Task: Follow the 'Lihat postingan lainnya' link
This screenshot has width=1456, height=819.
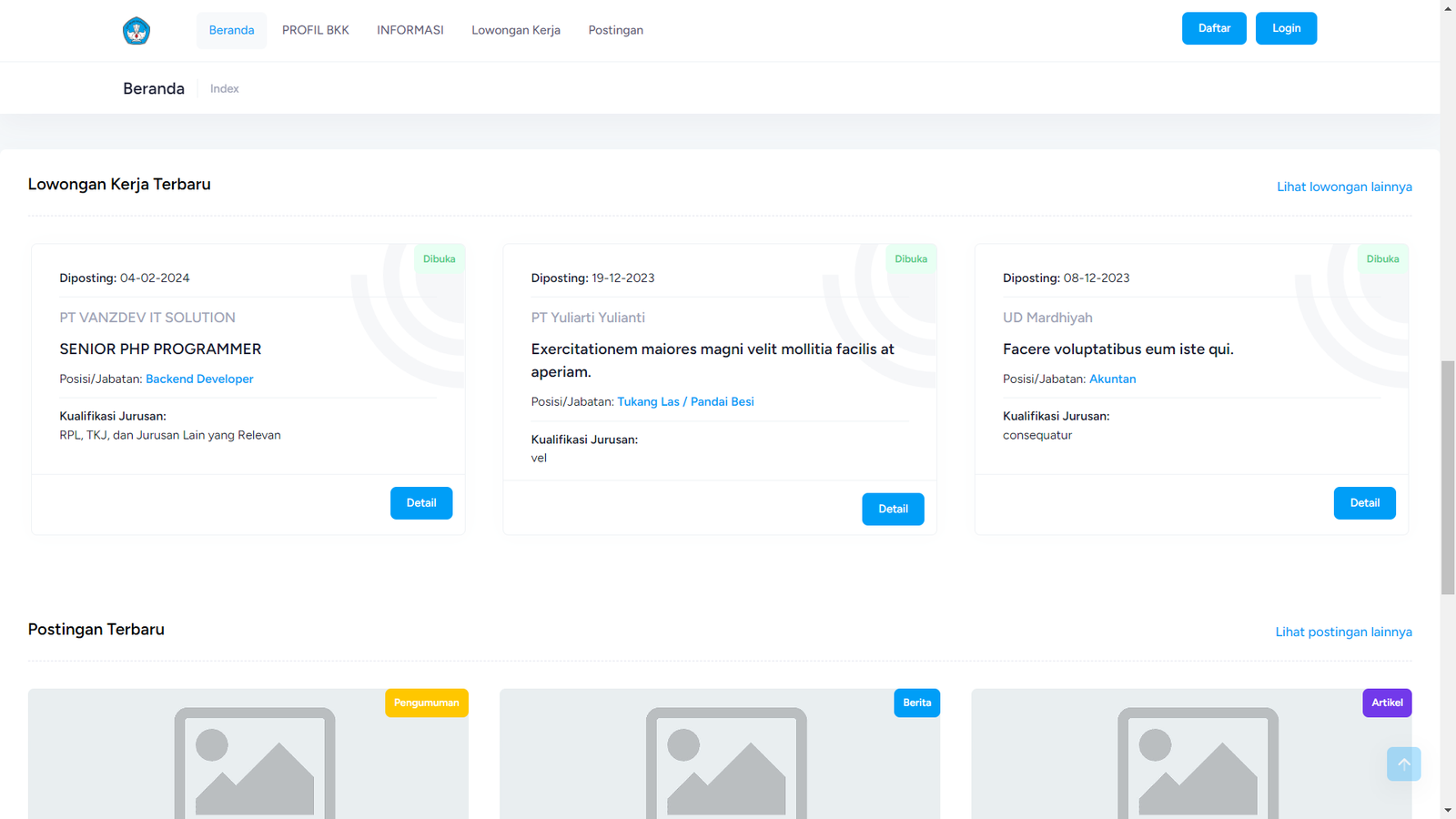Action: 1343,632
